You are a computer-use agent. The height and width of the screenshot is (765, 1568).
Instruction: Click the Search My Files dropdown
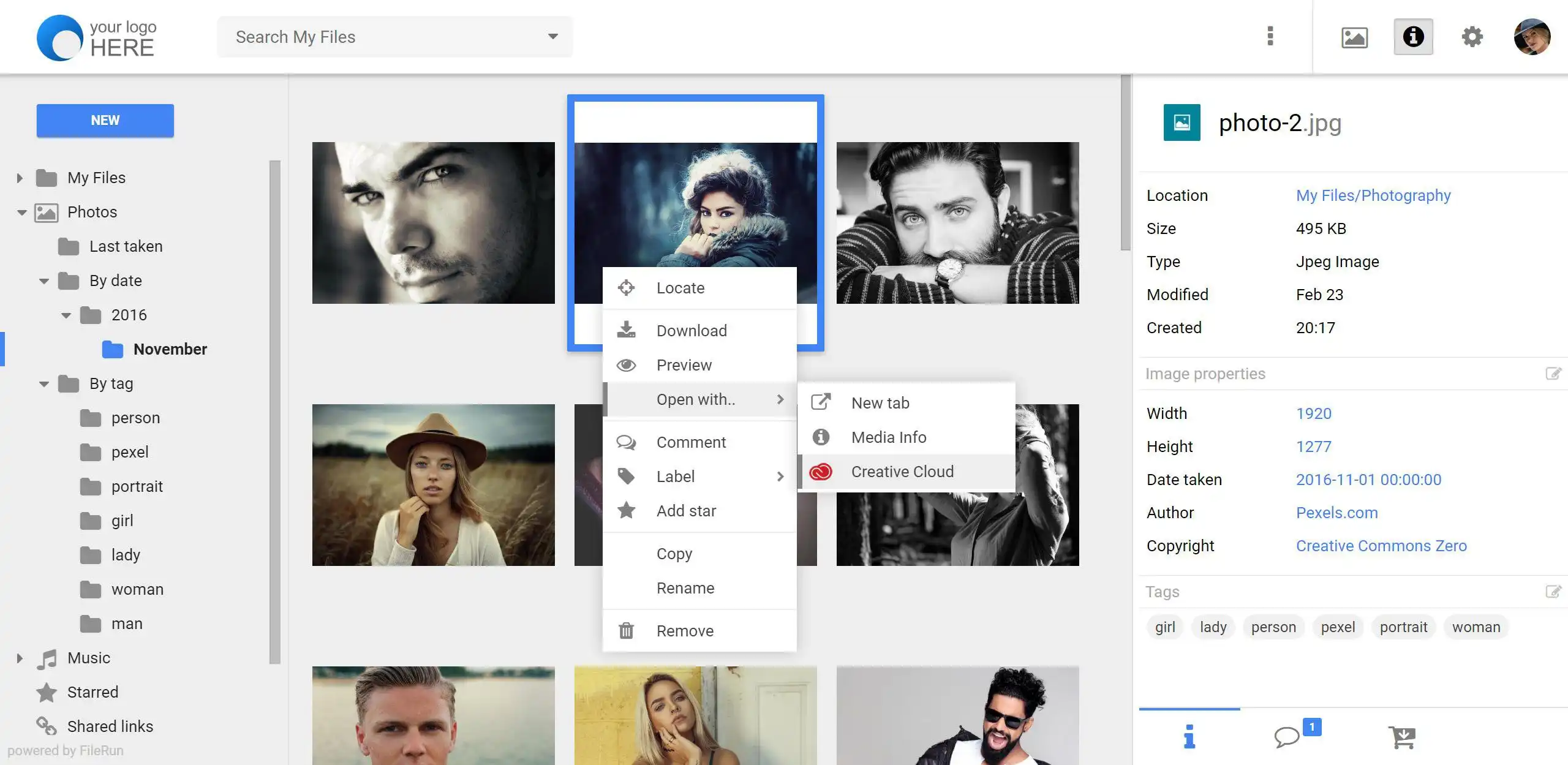click(x=553, y=36)
